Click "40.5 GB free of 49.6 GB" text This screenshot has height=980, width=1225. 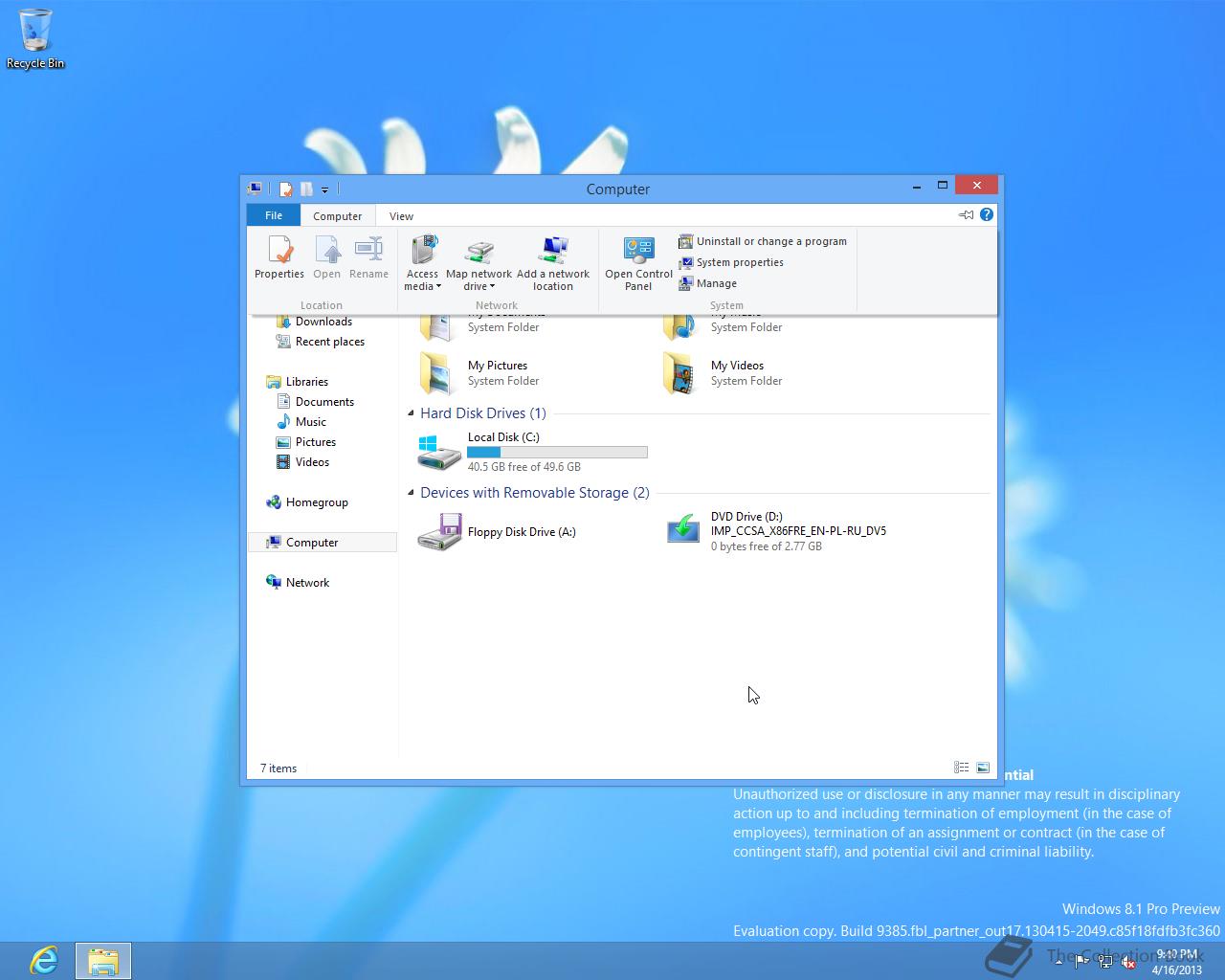point(524,467)
